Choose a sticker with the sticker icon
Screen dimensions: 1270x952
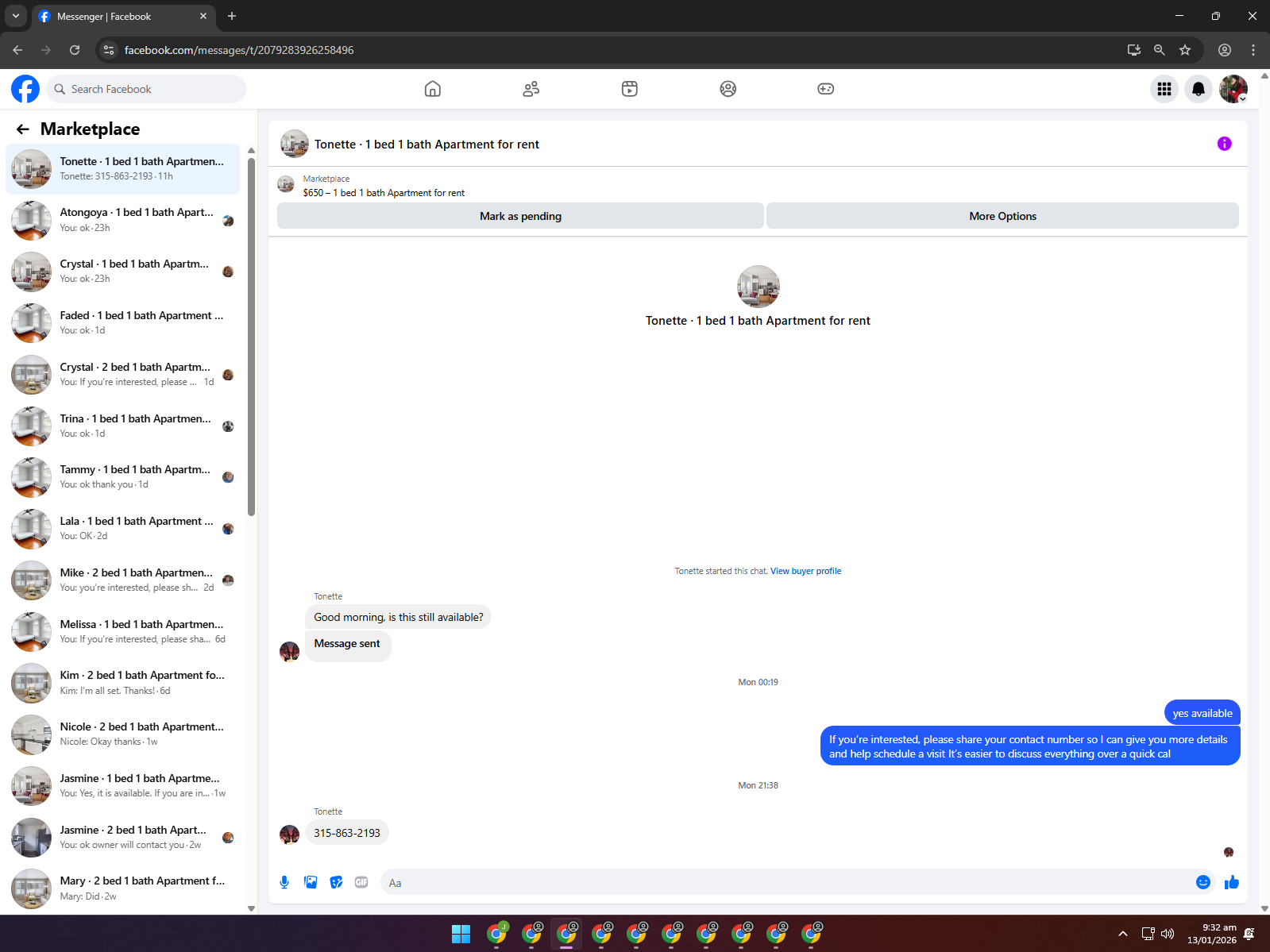point(336,882)
